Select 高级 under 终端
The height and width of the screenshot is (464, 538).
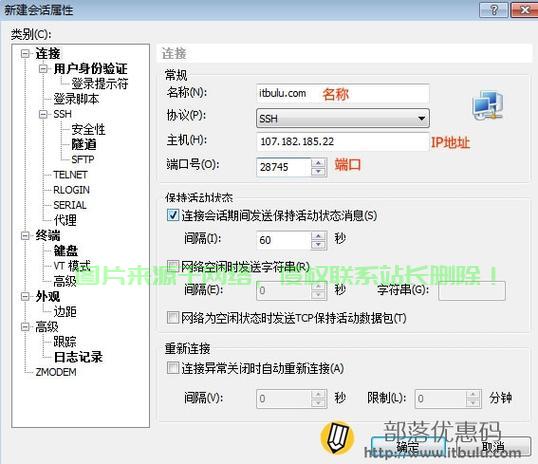tap(65, 281)
